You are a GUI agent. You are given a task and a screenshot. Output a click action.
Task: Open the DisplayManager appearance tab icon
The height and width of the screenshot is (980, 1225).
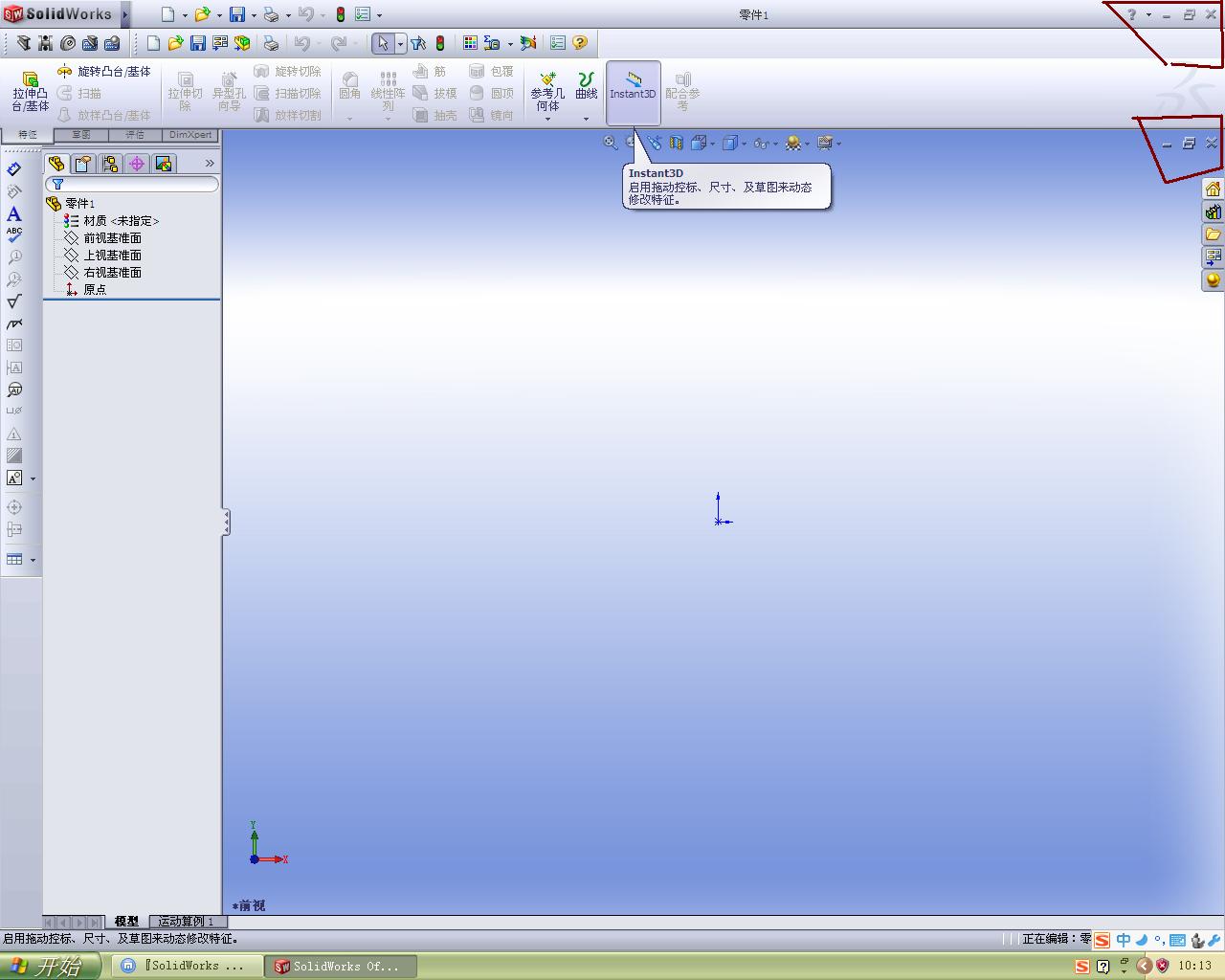click(164, 164)
